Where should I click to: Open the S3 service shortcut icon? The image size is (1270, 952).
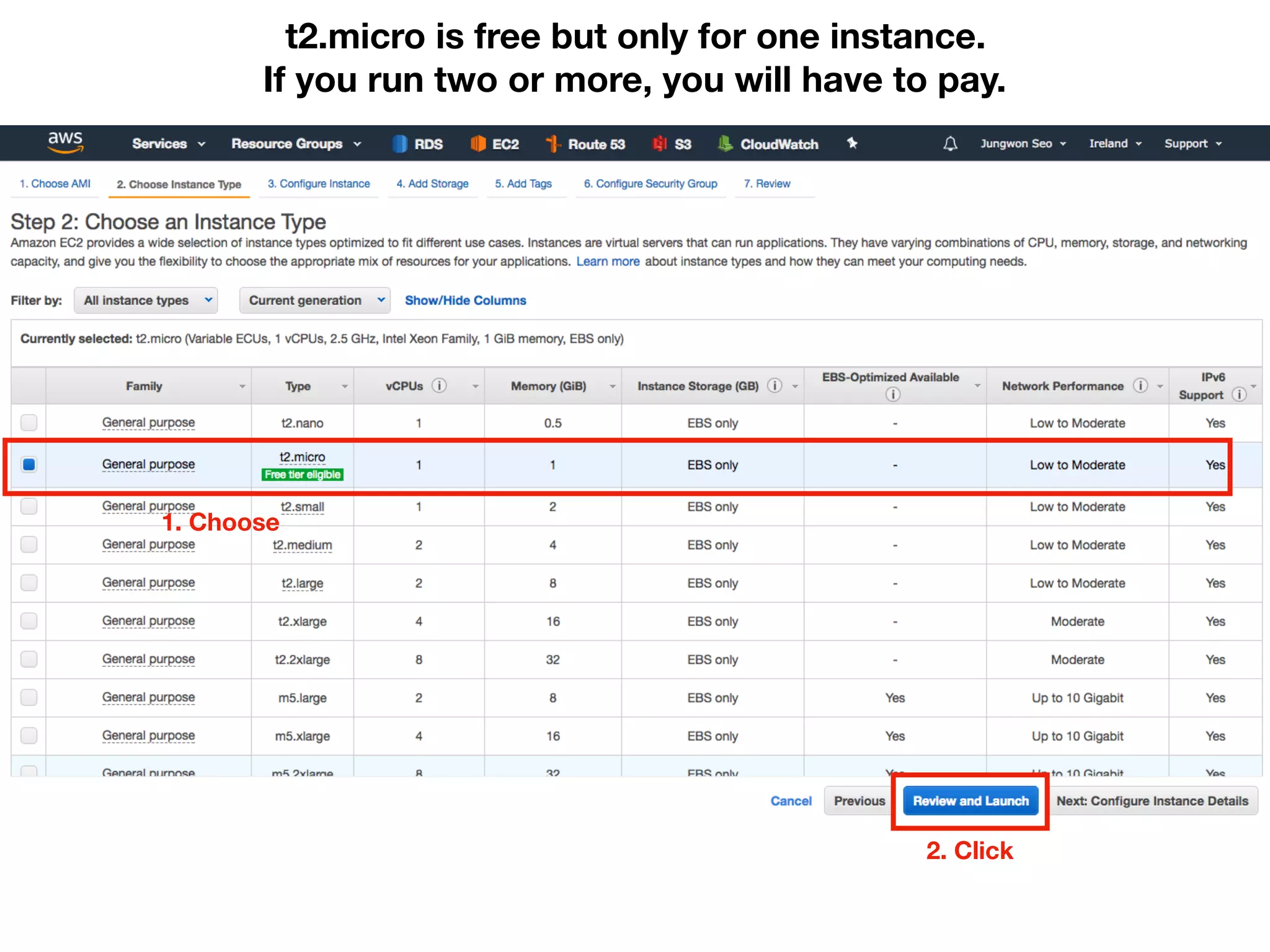660,144
